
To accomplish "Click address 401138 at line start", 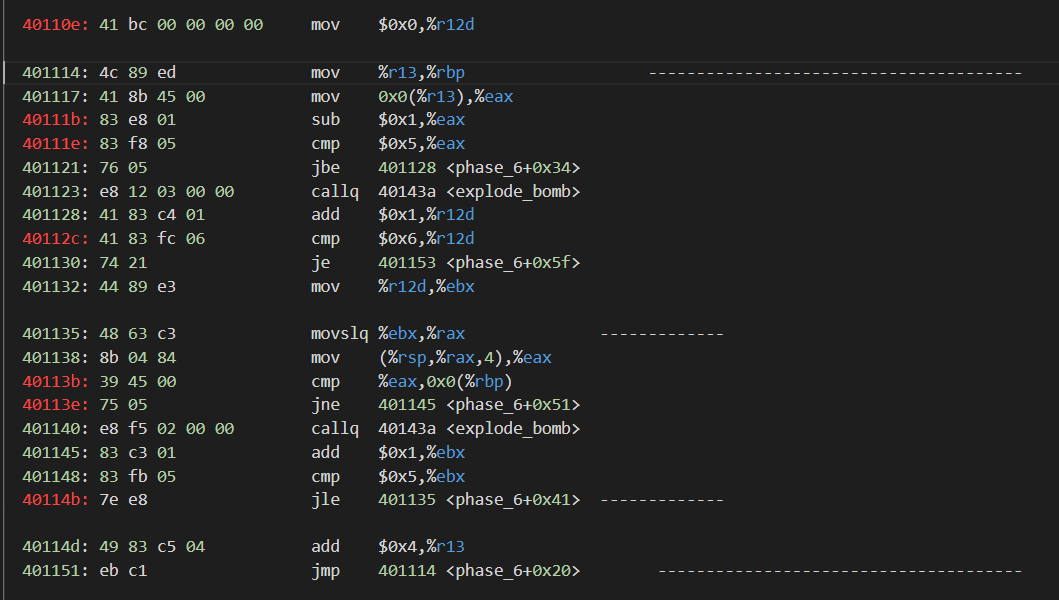I will pyautogui.click(x=56, y=357).
